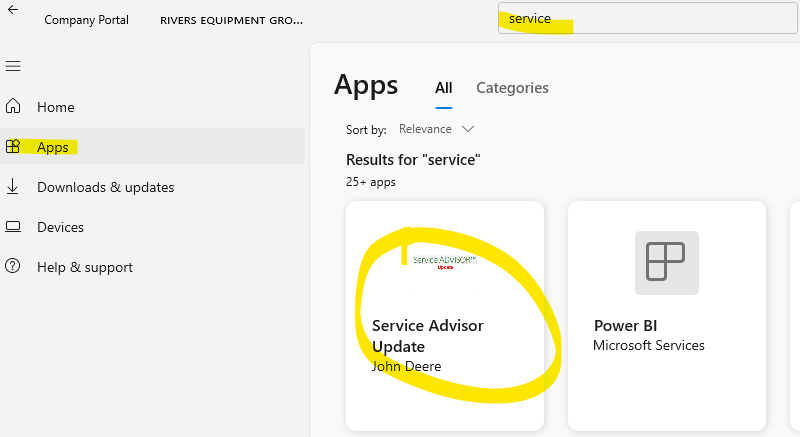Viewport: 800px width, 437px height.
Task: Click the John Deere publisher text
Action: coord(406,366)
